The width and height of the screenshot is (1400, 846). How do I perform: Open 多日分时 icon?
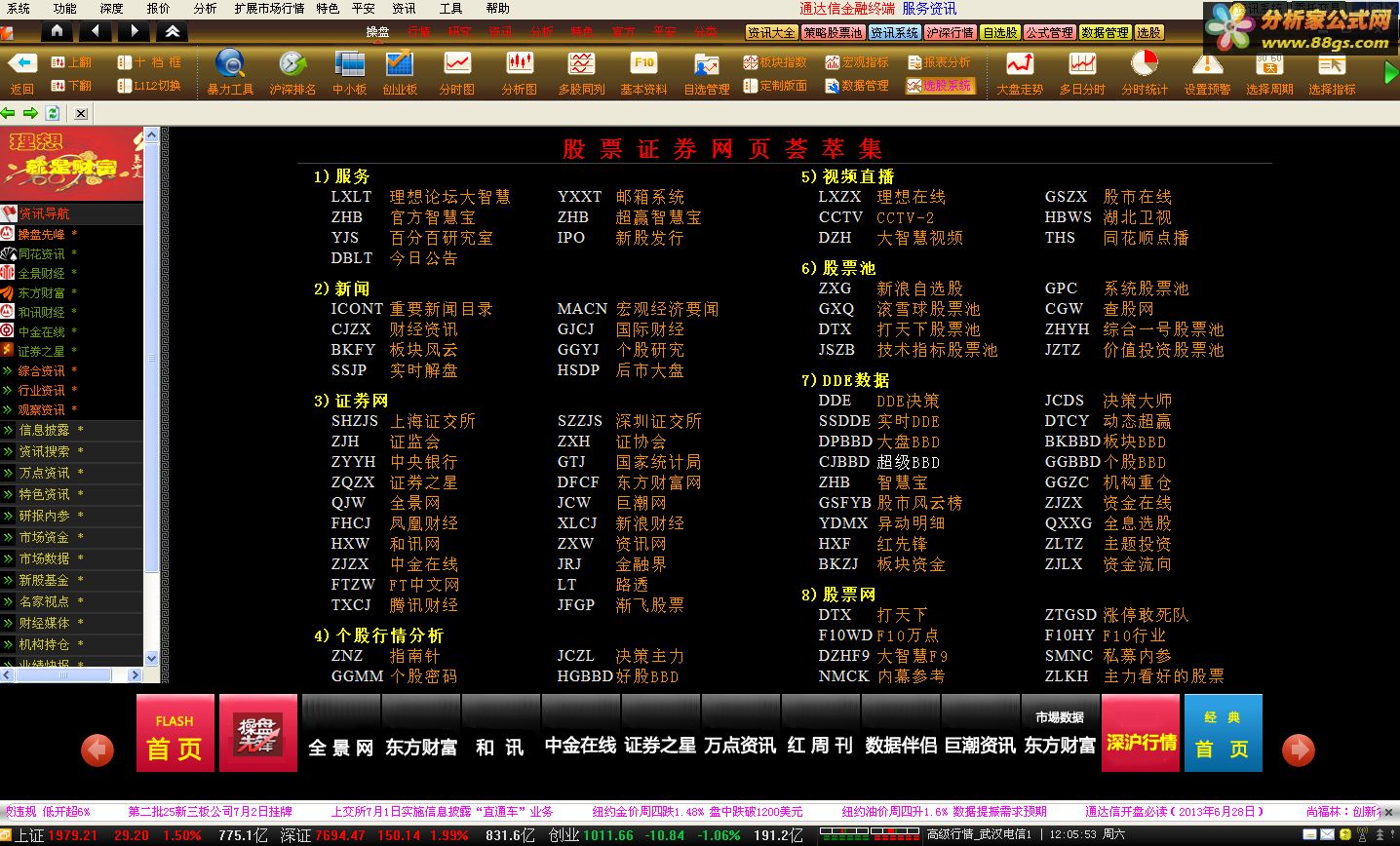coord(1082,63)
